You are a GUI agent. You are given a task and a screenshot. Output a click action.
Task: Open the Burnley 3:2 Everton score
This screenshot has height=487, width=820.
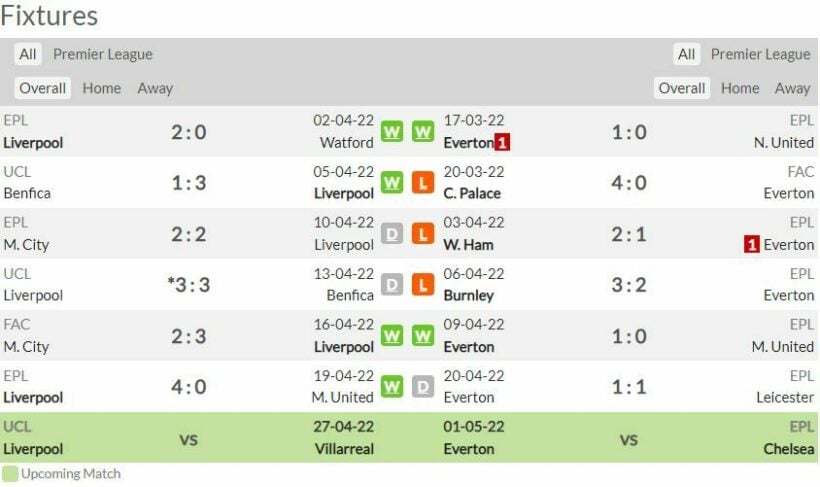pos(629,285)
